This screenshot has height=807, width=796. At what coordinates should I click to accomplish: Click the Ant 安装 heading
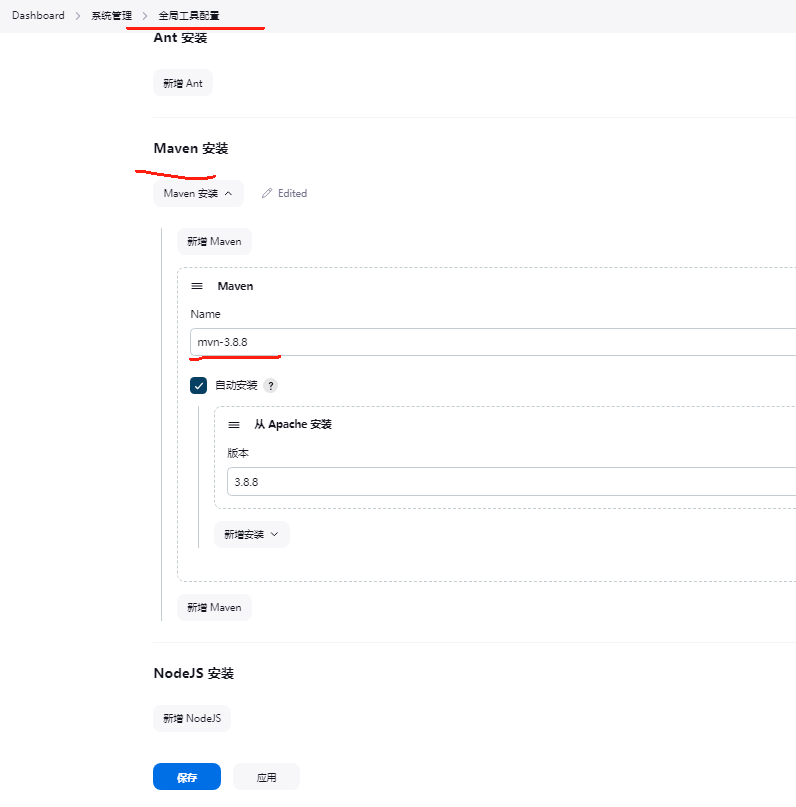click(180, 38)
